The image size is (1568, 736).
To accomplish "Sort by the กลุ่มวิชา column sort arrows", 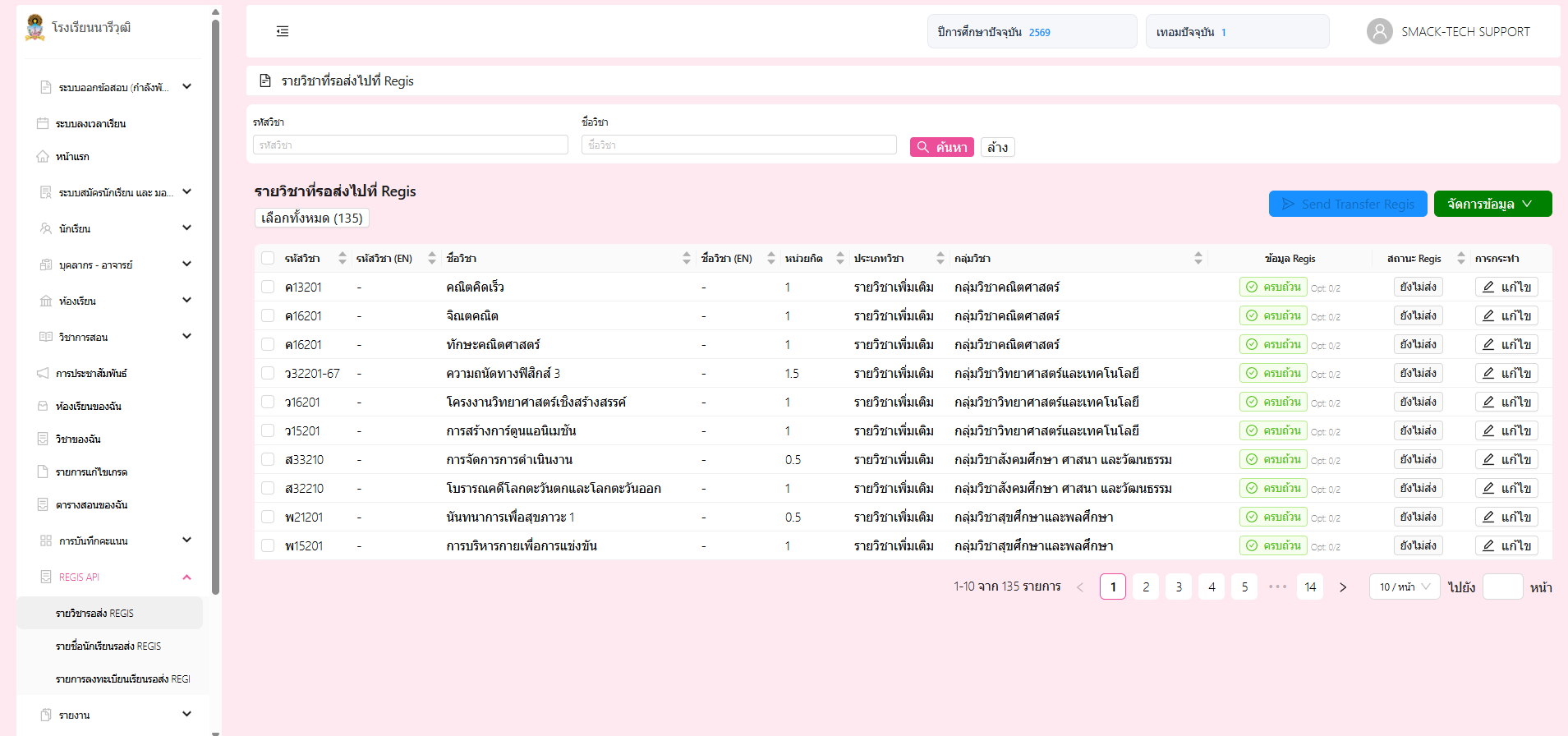I will click(x=1198, y=258).
